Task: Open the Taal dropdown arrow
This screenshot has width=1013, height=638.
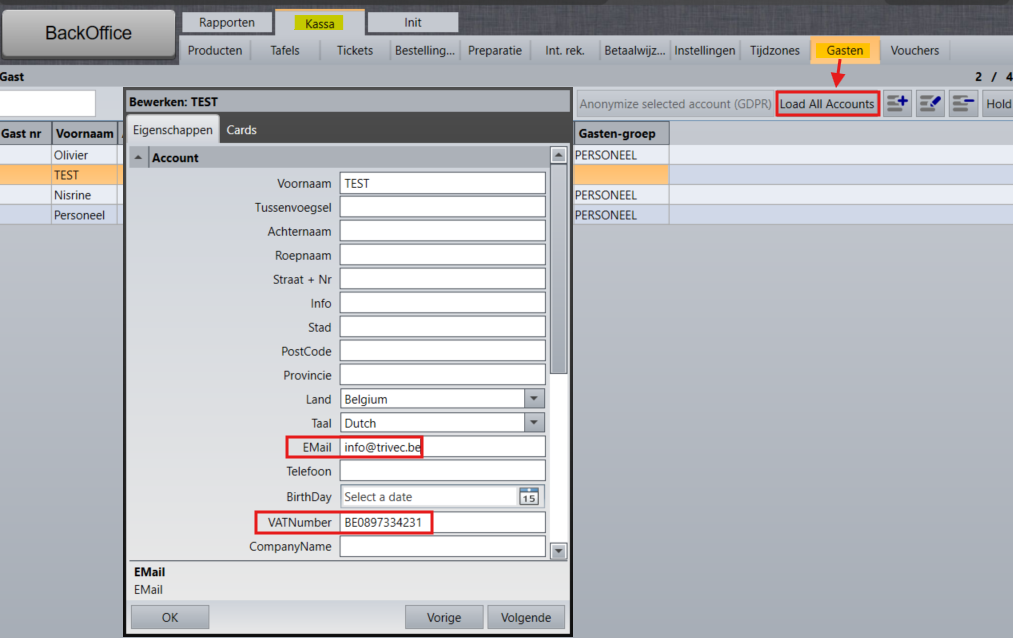Action: click(x=534, y=423)
